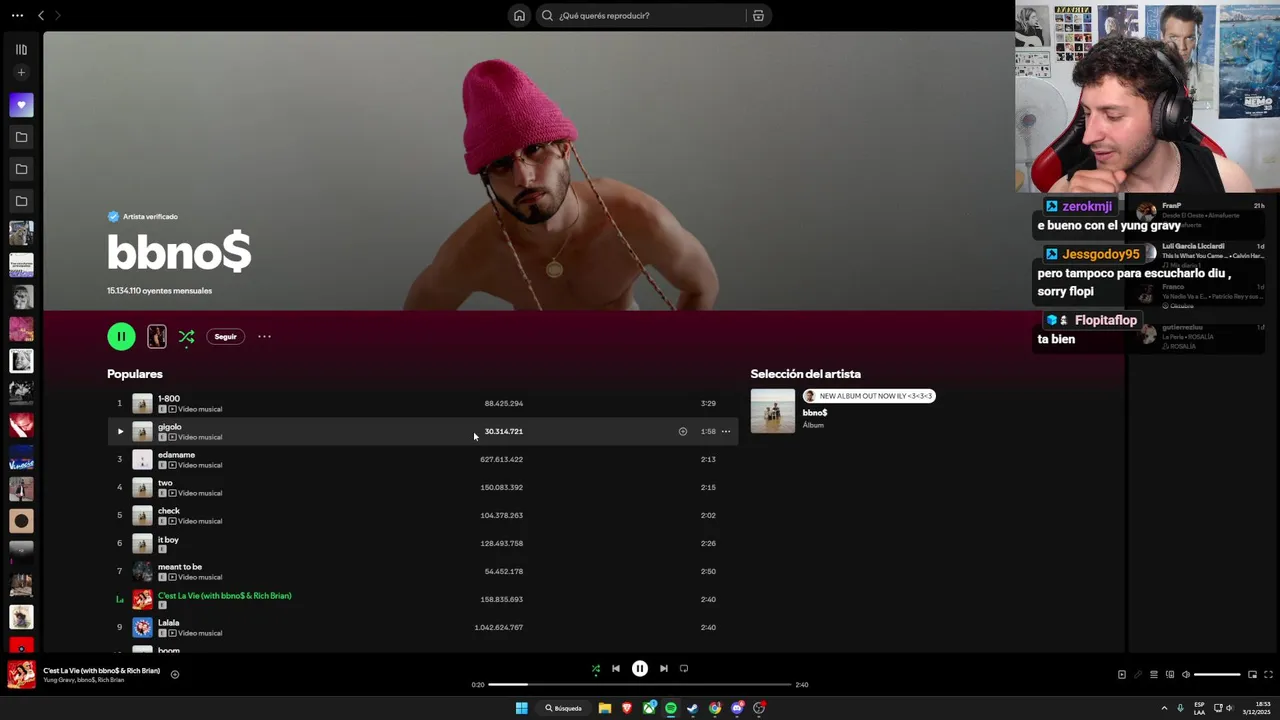The width and height of the screenshot is (1280, 720).
Task: Skip to next track
Action: [x=663, y=668]
